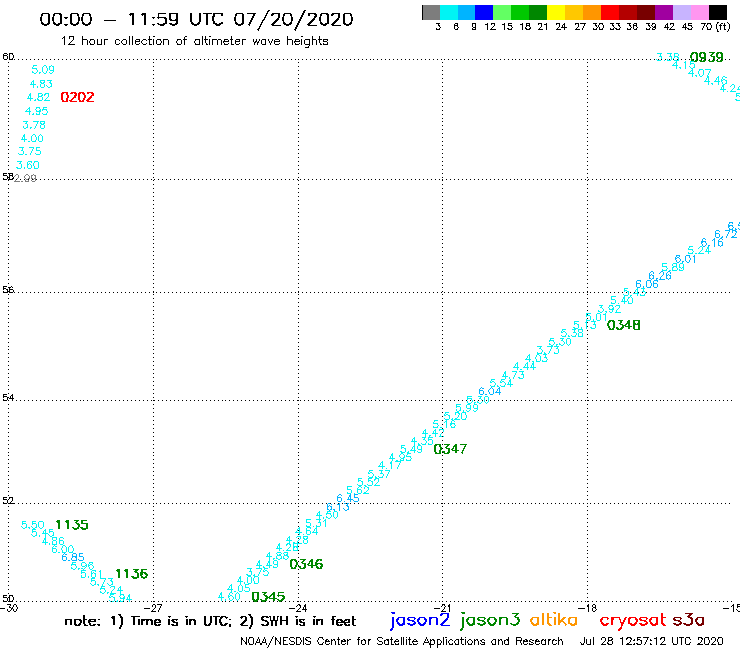740x650 pixels.
Task: Click the longitude axis label '-21'
Action: (442, 608)
